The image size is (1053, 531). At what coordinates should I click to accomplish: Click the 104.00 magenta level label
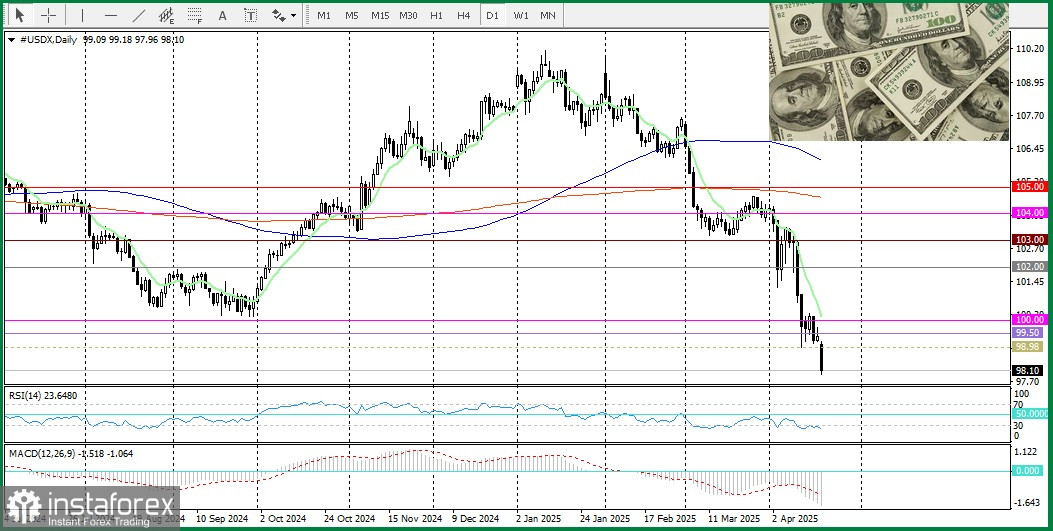(x=1029, y=213)
